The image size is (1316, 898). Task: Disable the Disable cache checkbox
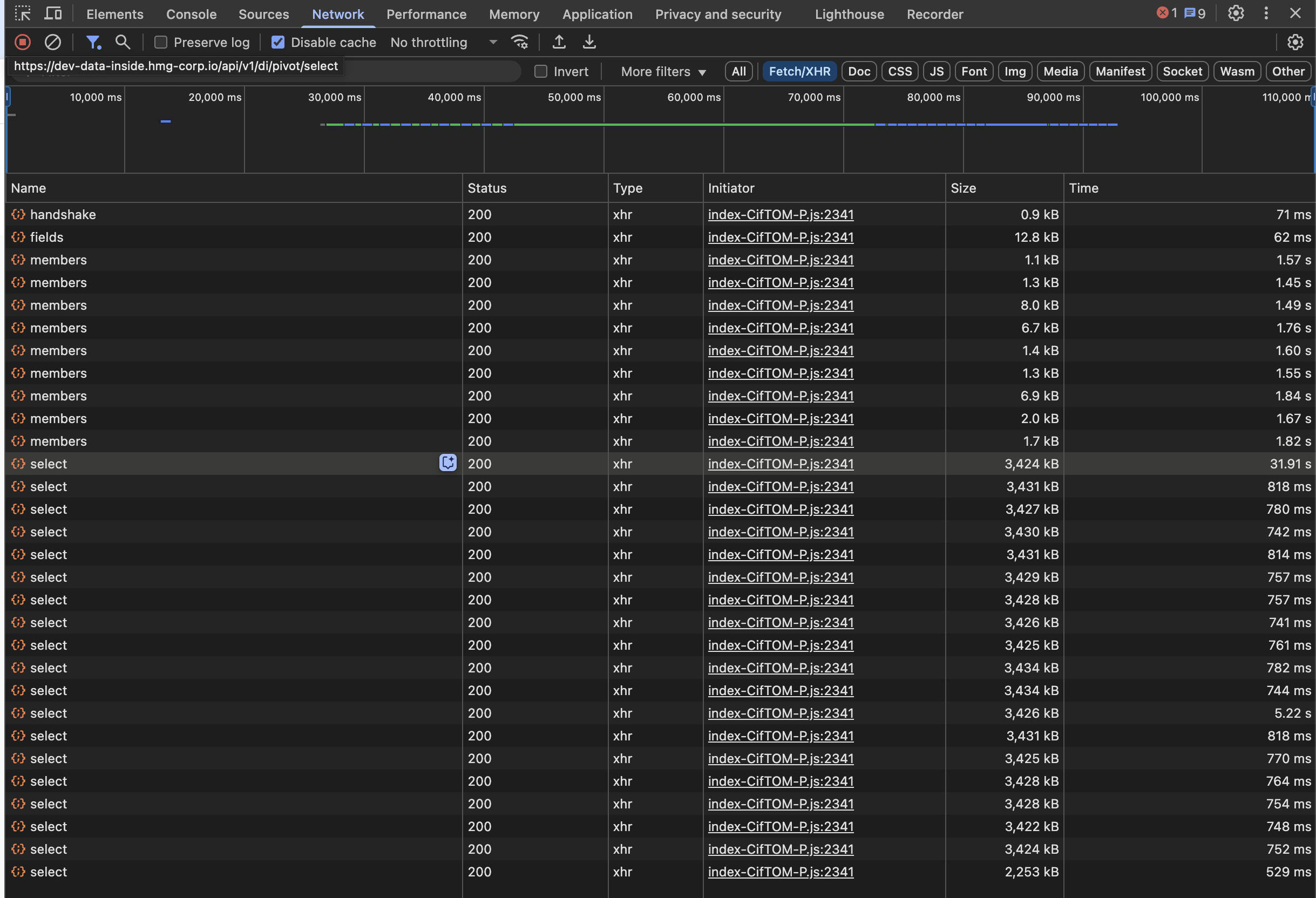click(278, 42)
